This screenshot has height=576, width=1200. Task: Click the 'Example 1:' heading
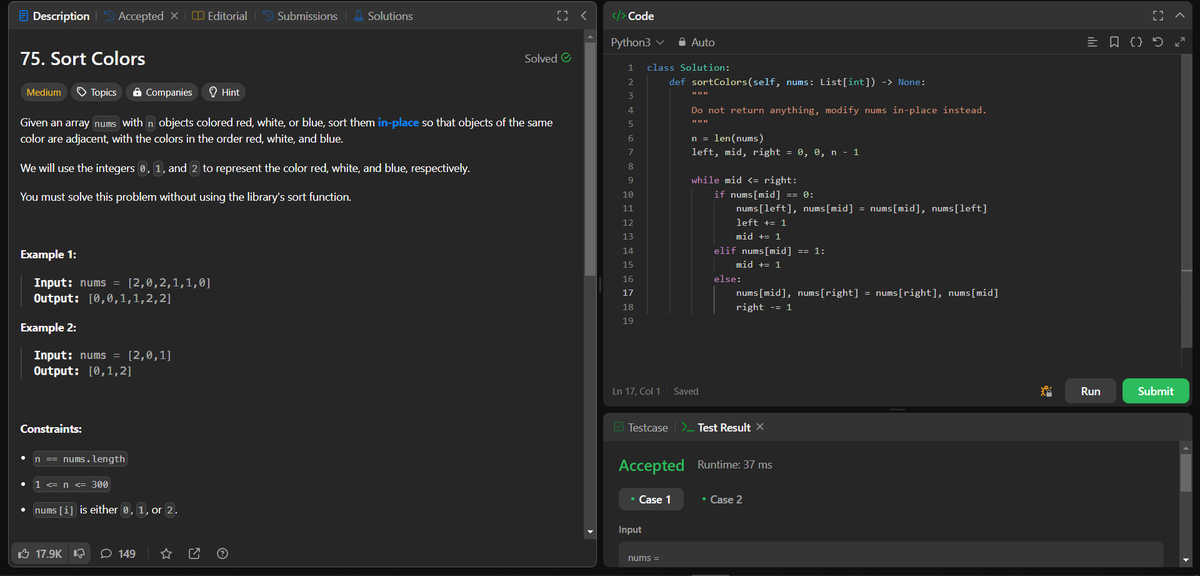pos(48,255)
